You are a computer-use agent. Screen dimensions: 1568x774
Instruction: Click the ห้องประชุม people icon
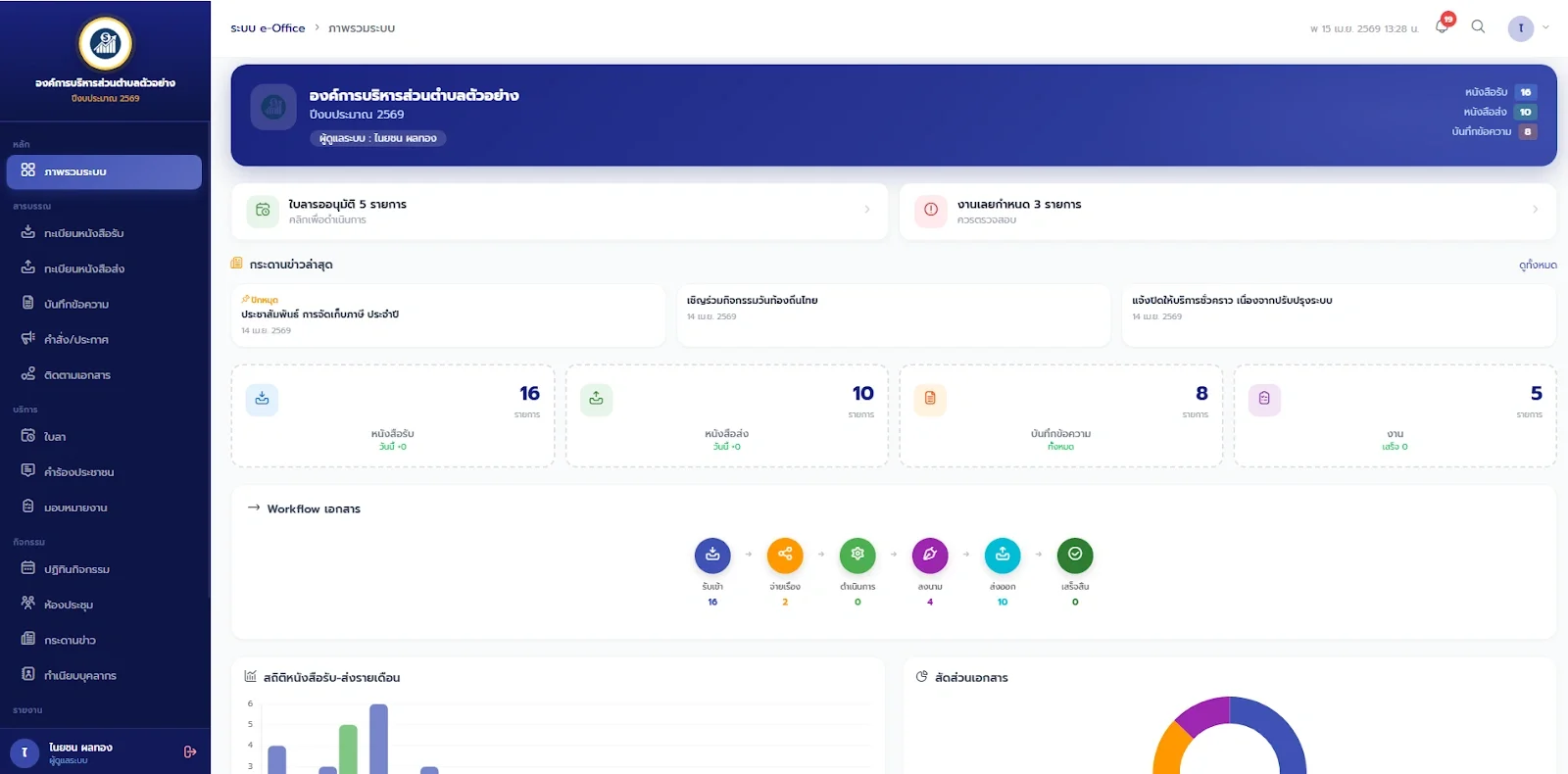click(x=28, y=604)
